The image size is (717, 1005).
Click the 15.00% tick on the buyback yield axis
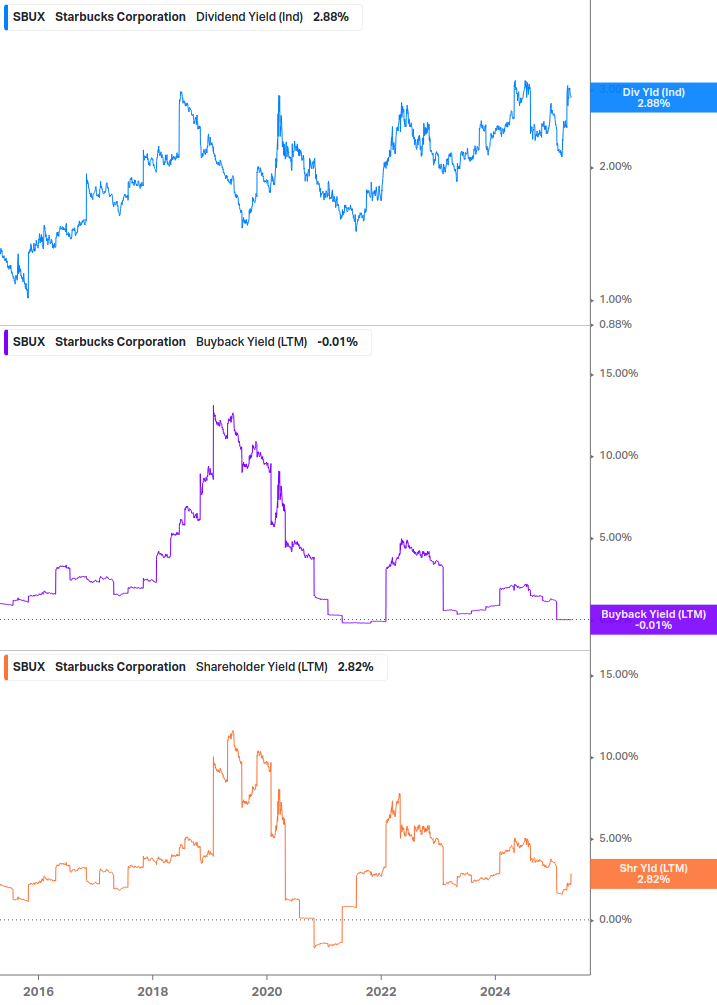click(x=618, y=374)
